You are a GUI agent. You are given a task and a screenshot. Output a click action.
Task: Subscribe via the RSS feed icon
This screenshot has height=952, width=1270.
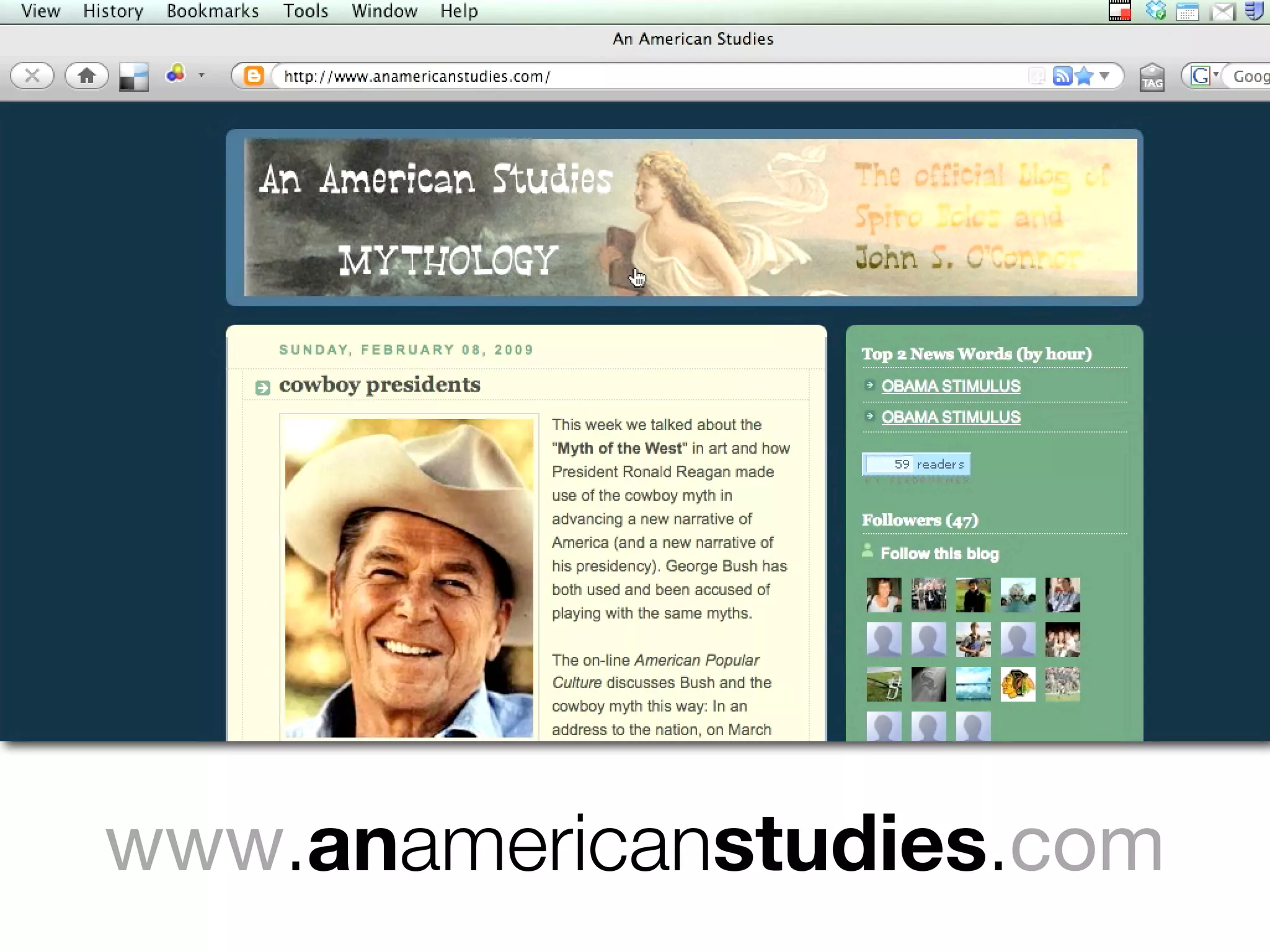click(1062, 76)
